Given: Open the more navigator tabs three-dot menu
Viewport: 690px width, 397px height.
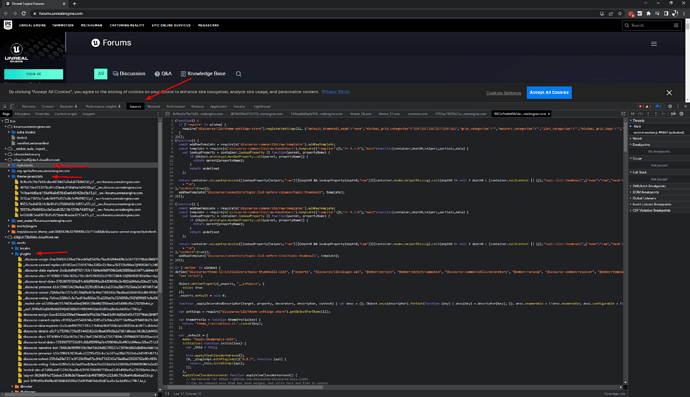Looking at the screenshot, I should pyautogui.click(x=158, y=114).
